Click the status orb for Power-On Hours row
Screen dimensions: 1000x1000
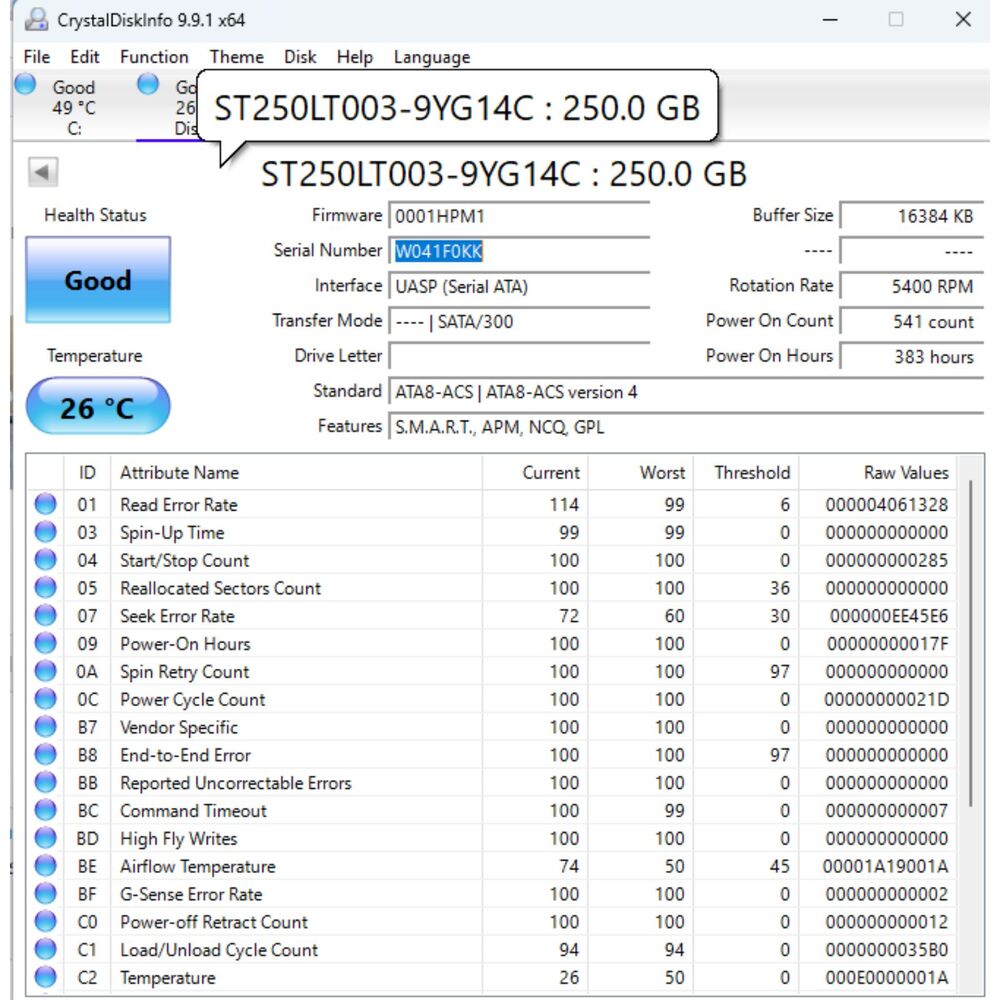[45, 643]
